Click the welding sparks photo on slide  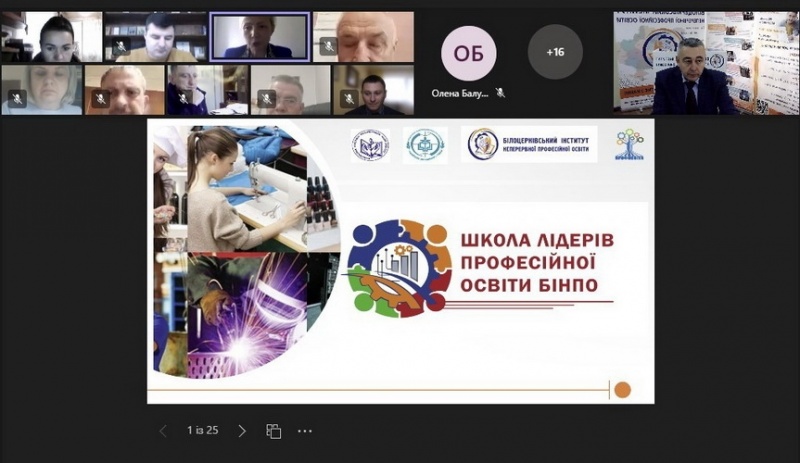pos(247,315)
